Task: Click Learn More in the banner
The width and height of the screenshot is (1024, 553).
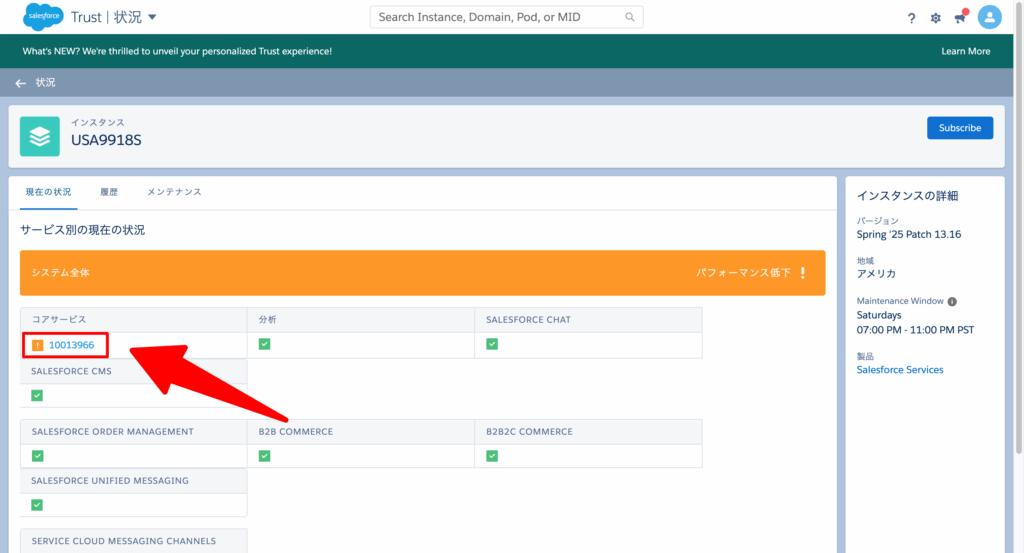Action: pos(965,51)
